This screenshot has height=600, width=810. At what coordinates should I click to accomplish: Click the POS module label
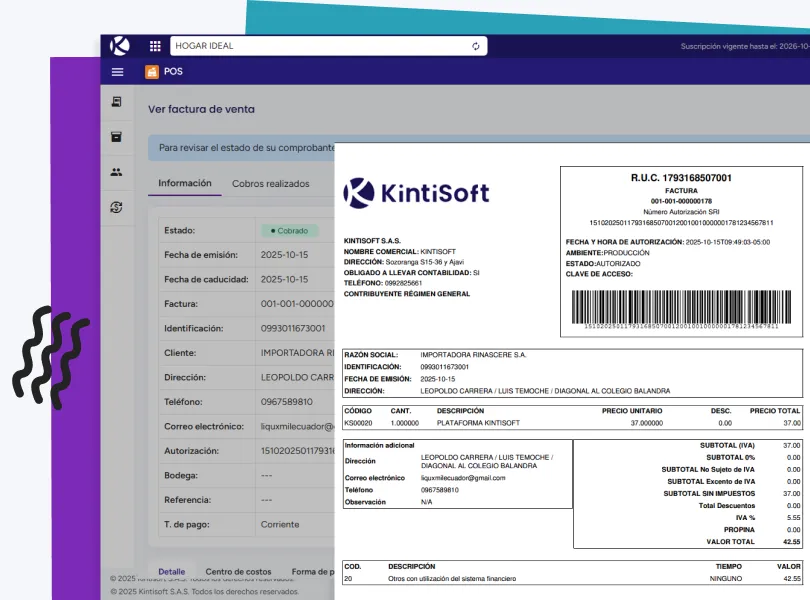pos(173,72)
